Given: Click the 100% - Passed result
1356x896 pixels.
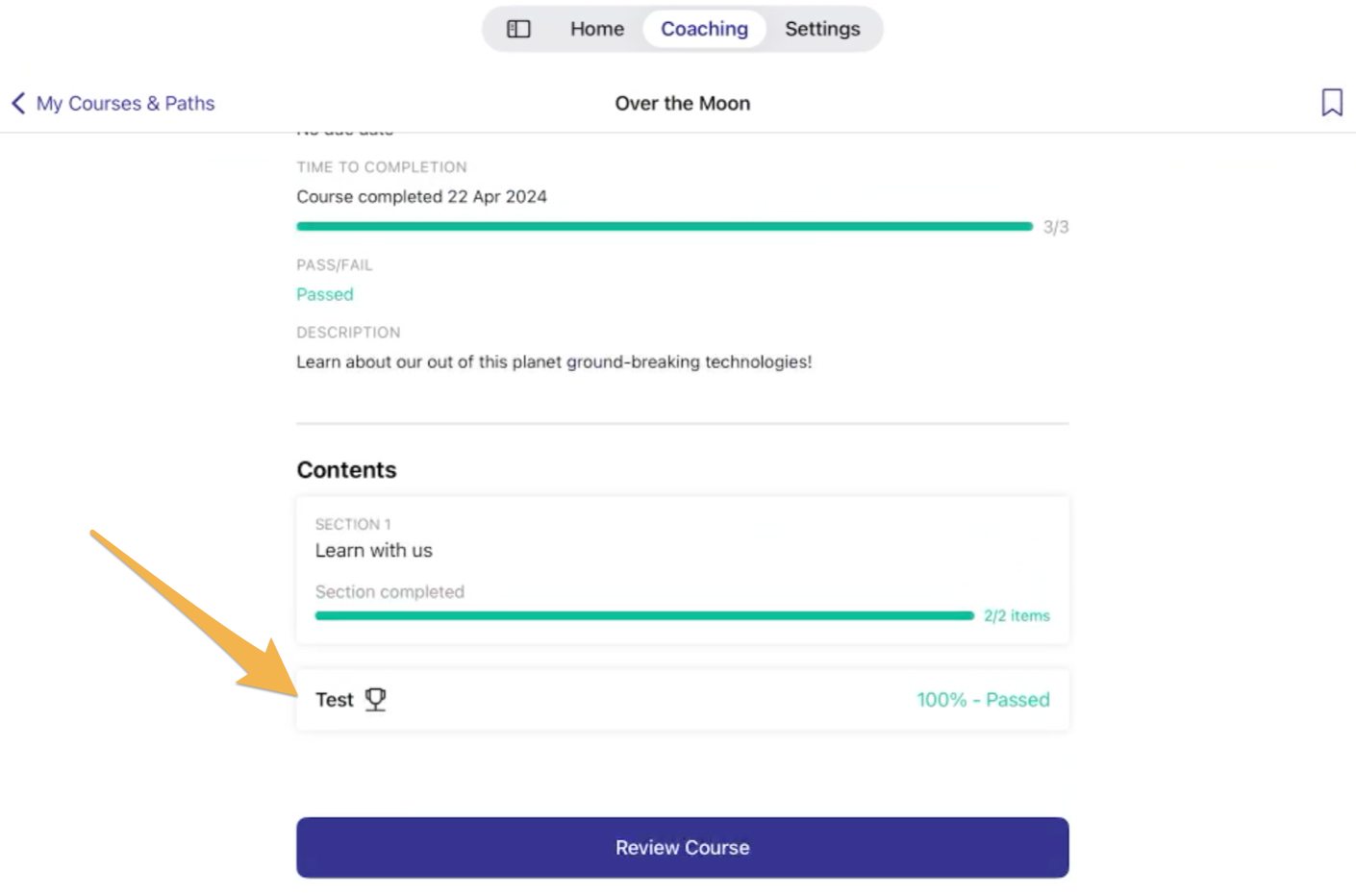Looking at the screenshot, I should pyautogui.click(x=983, y=700).
